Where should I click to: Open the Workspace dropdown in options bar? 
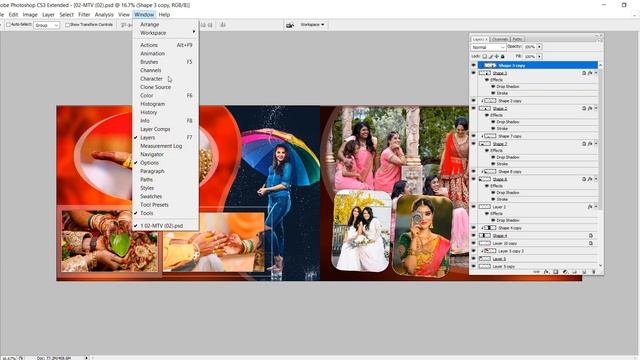[x=312, y=25]
